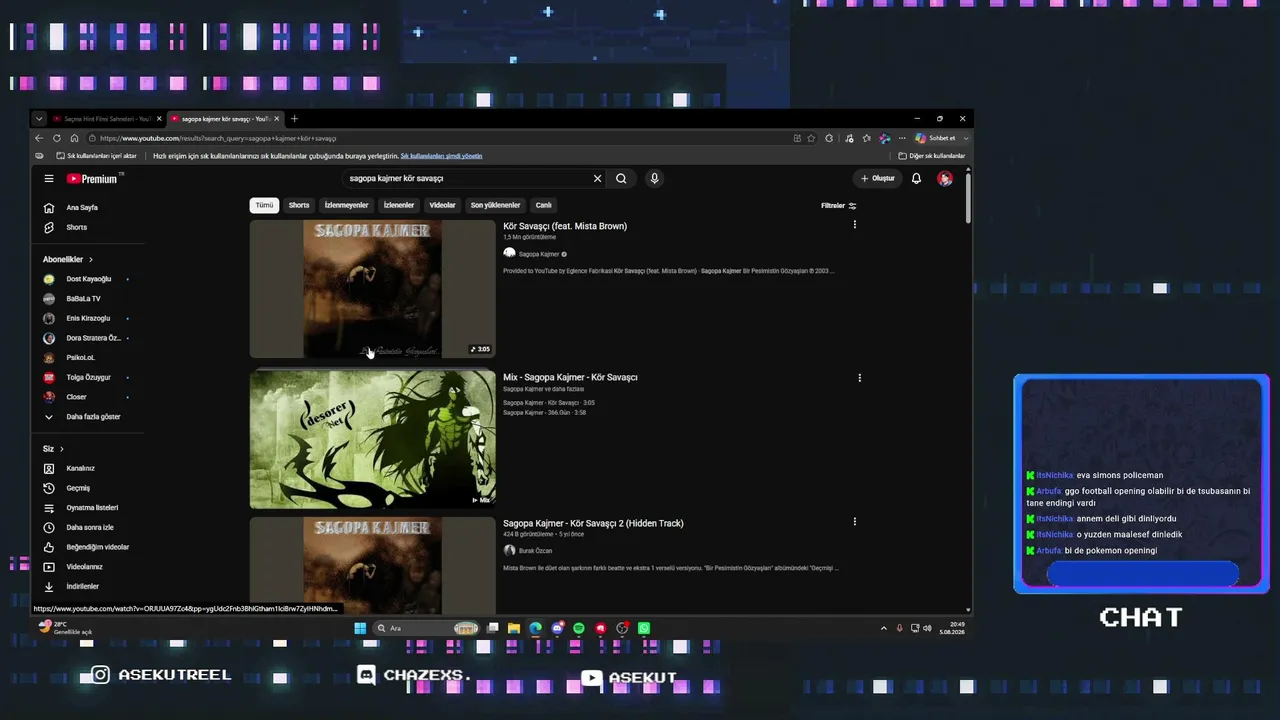Open options for Kör Savaşçı 2 (Hidden Track)
Screen dimensions: 1280x720
(x=854, y=522)
